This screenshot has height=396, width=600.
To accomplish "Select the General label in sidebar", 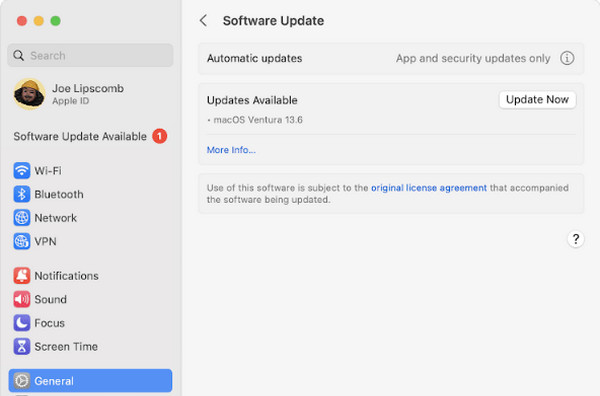I will click(54, 381).
